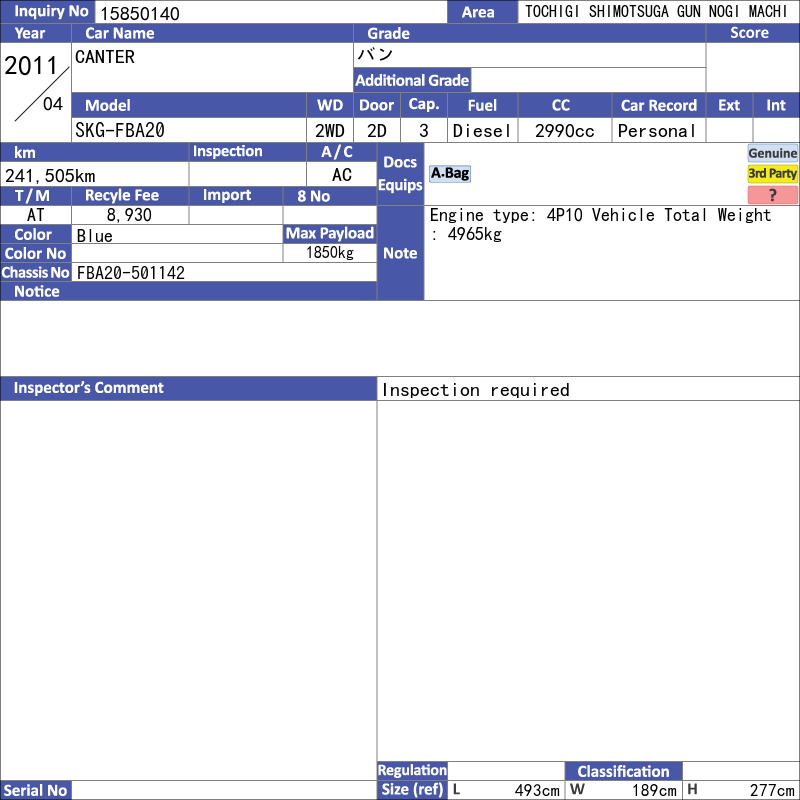
Task: Click the Additional Grade field
Action: pos(587,81)
